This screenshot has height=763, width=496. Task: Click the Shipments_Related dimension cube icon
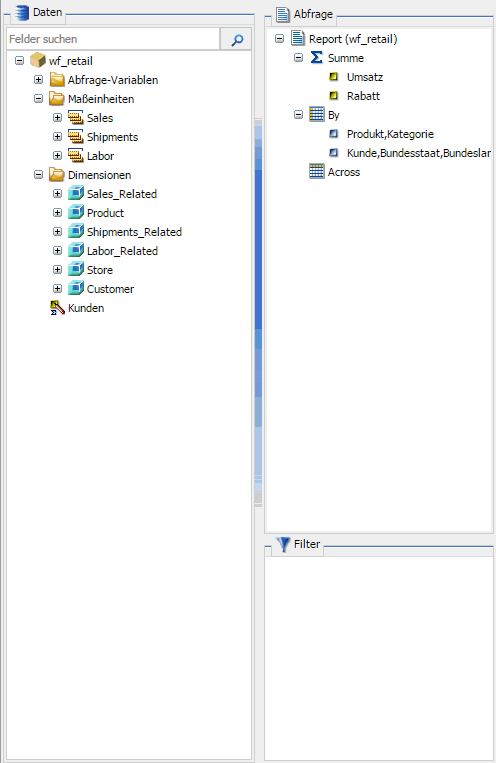(x=76, y=231)
